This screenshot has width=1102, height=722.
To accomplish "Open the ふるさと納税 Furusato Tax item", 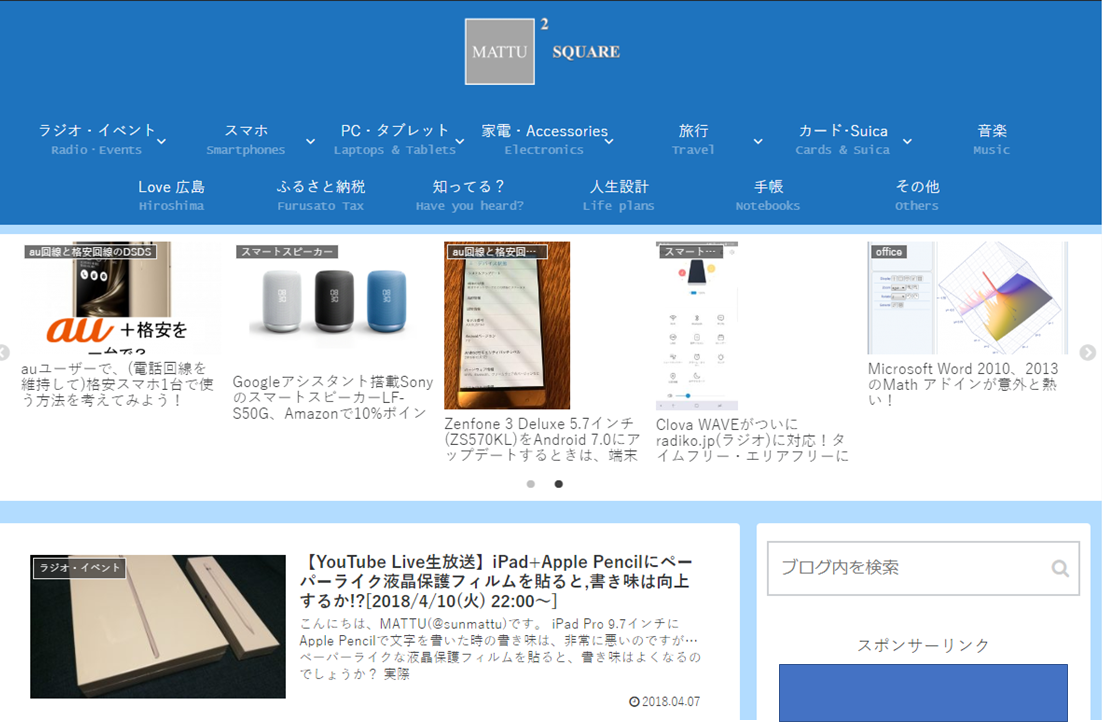I will [x=320, y=195].
